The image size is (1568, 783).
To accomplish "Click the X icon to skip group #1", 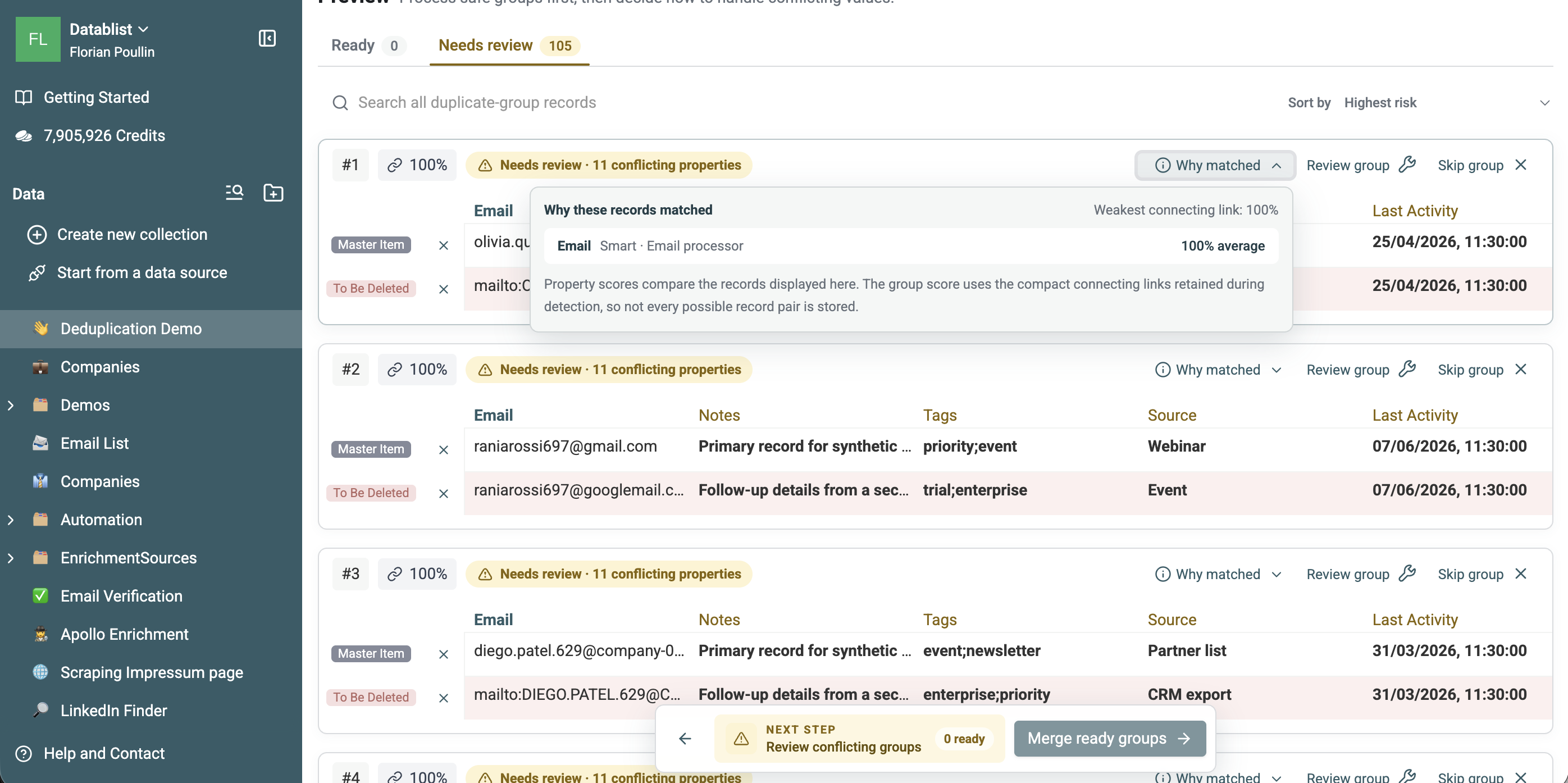I will 1520,165.
